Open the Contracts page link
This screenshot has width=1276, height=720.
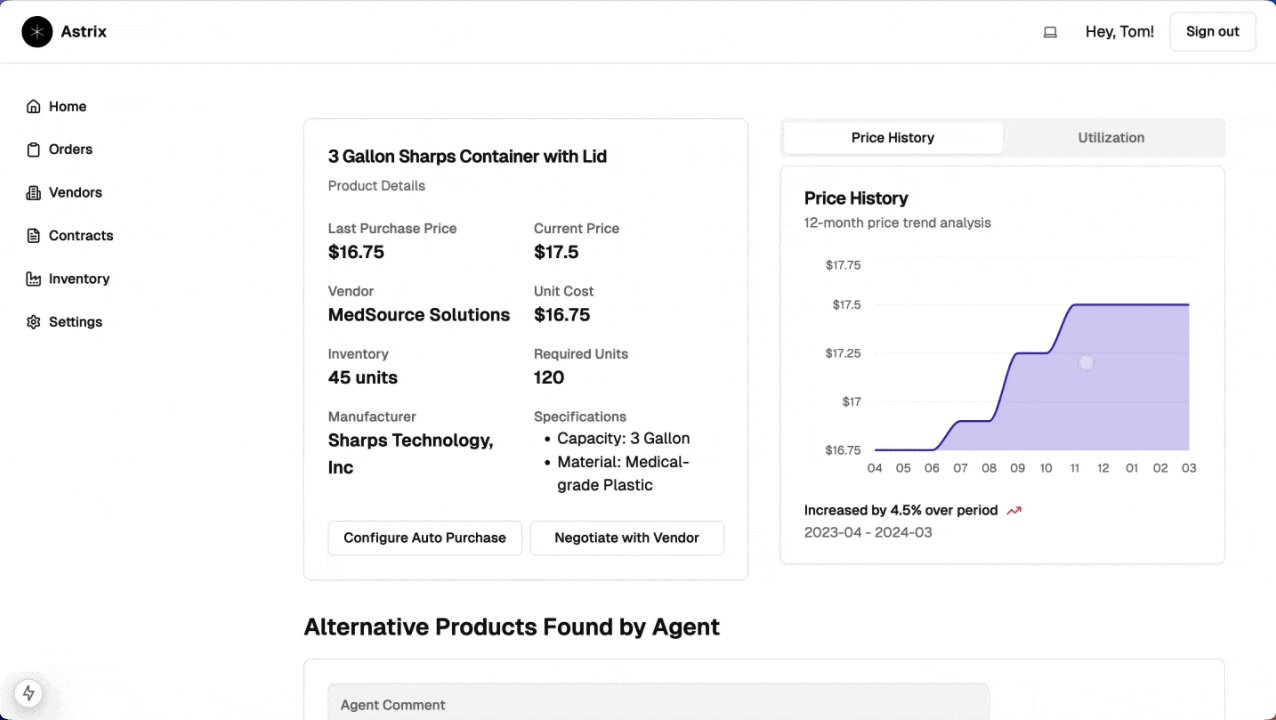(x=81, y=236)
